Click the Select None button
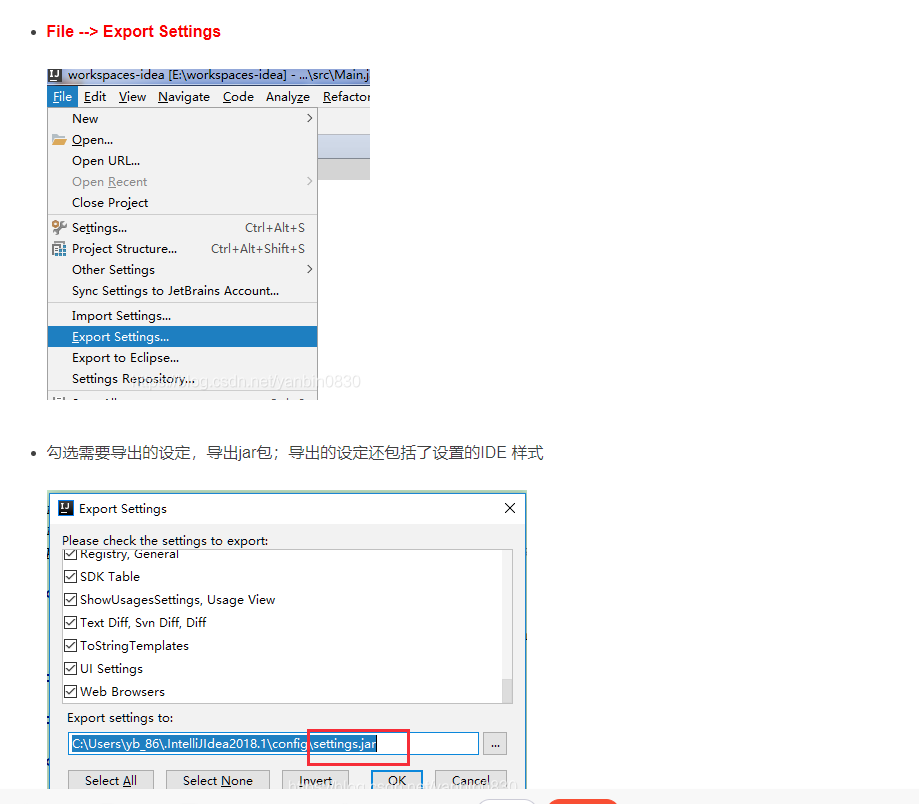The image size is (919, 804). coord(217,780)
